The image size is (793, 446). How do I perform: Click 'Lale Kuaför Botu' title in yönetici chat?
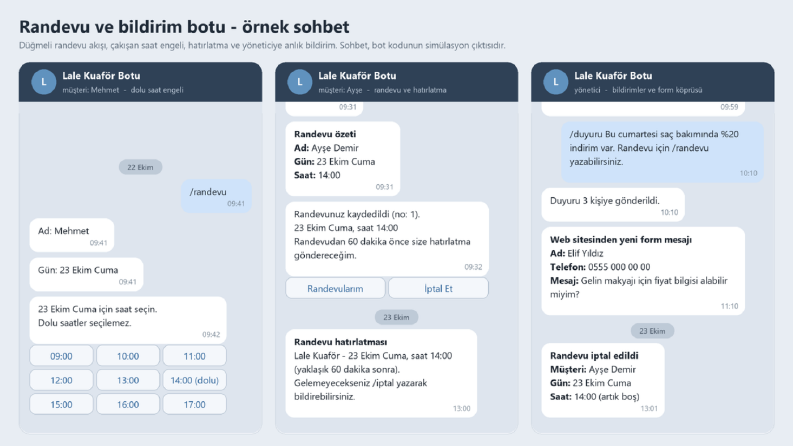pos(613,76)
